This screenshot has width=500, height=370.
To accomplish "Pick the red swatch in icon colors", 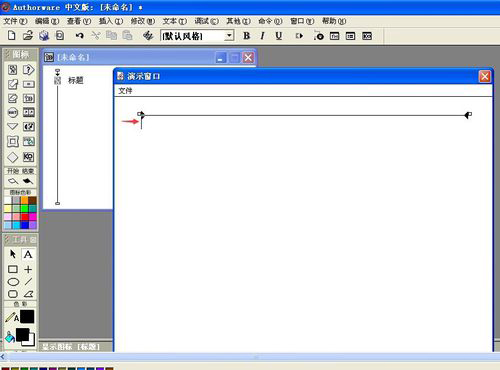I will (24, 217).
